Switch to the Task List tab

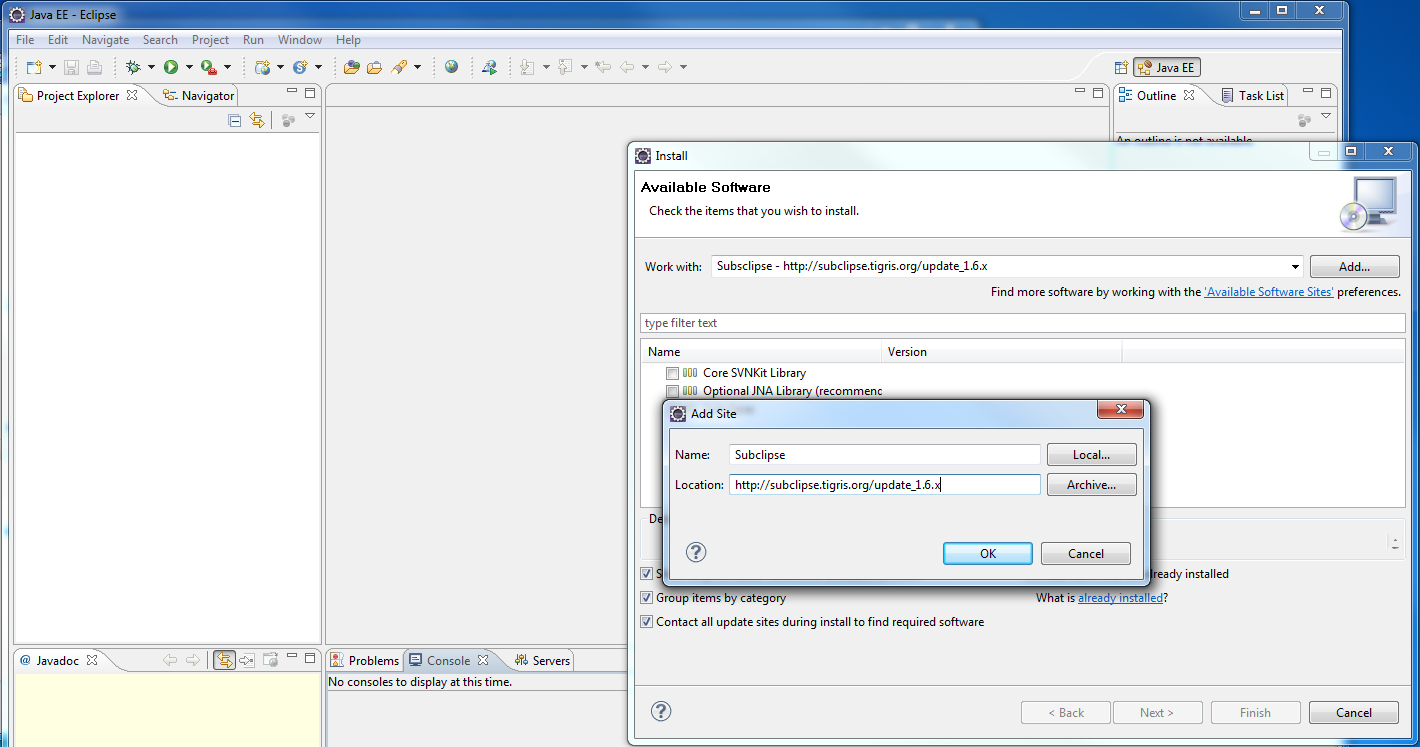click(1252, 96)
